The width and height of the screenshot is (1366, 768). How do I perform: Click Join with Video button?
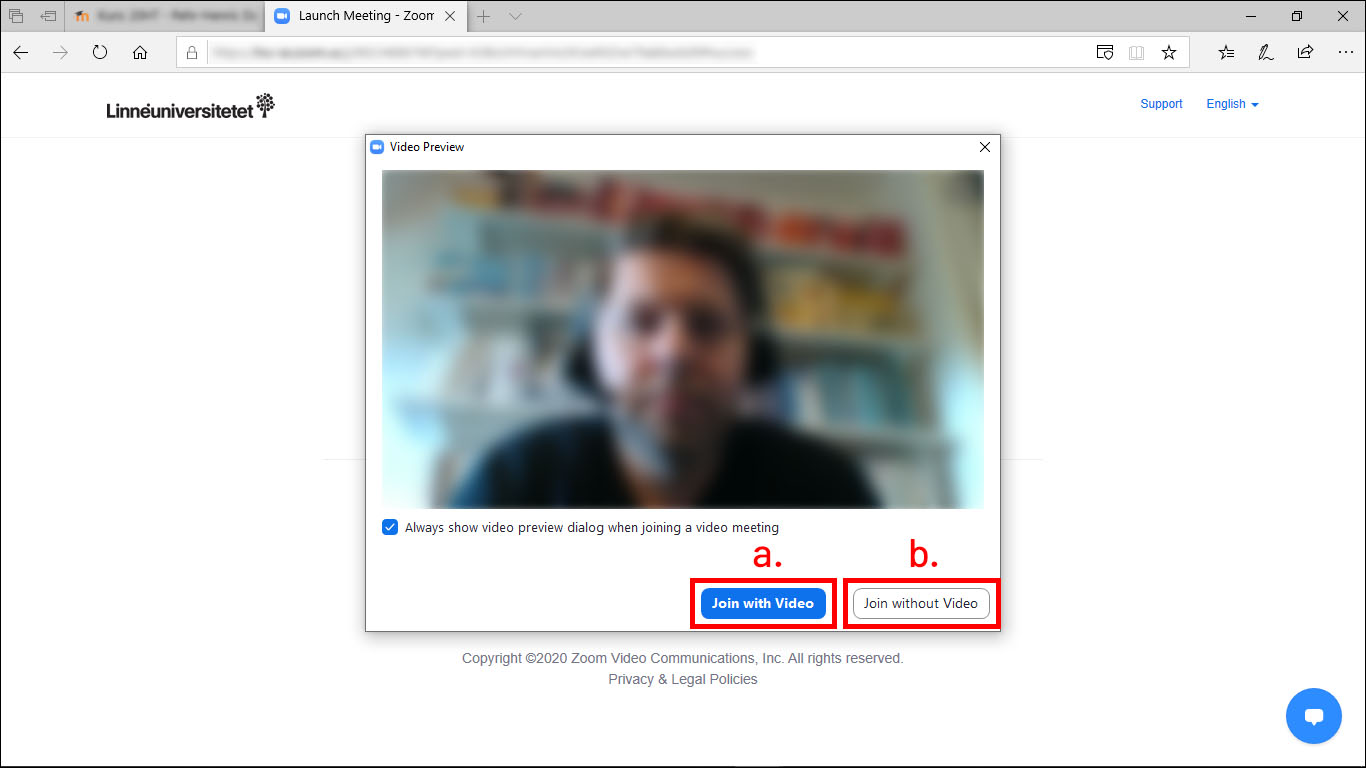(x=763, y=603)
